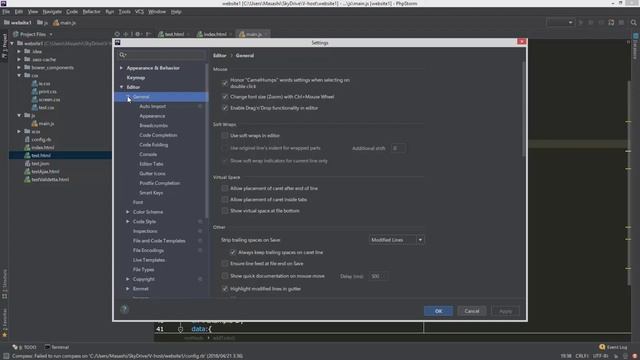Image resolution: width=640 pixels, height=360 pixels.
Task: Enable Allow placement of caret inside tabs
Action: click(x=225, y=199)
